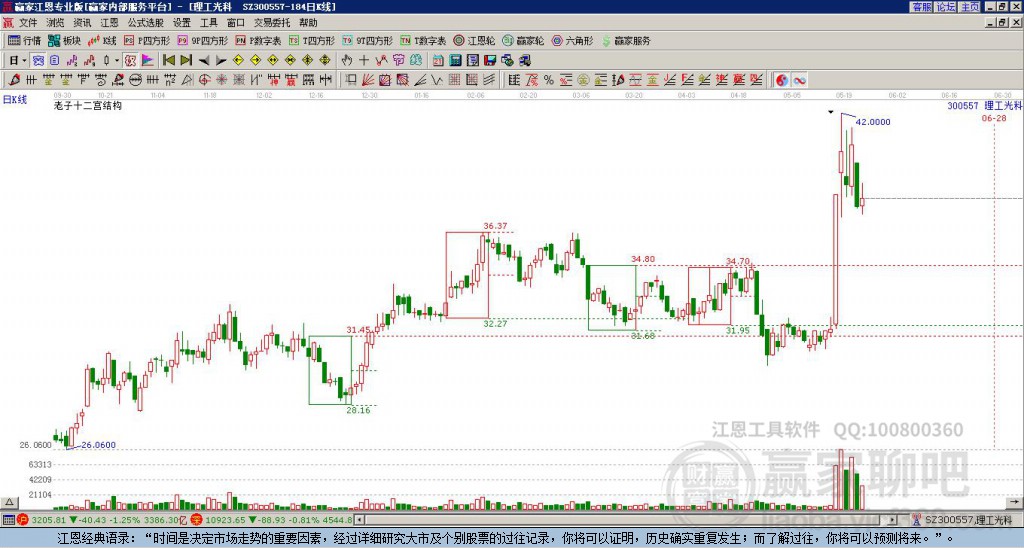Open the T数字表 tool
Viewport: 1024px width, 548px height.
[x=423, y=40]
